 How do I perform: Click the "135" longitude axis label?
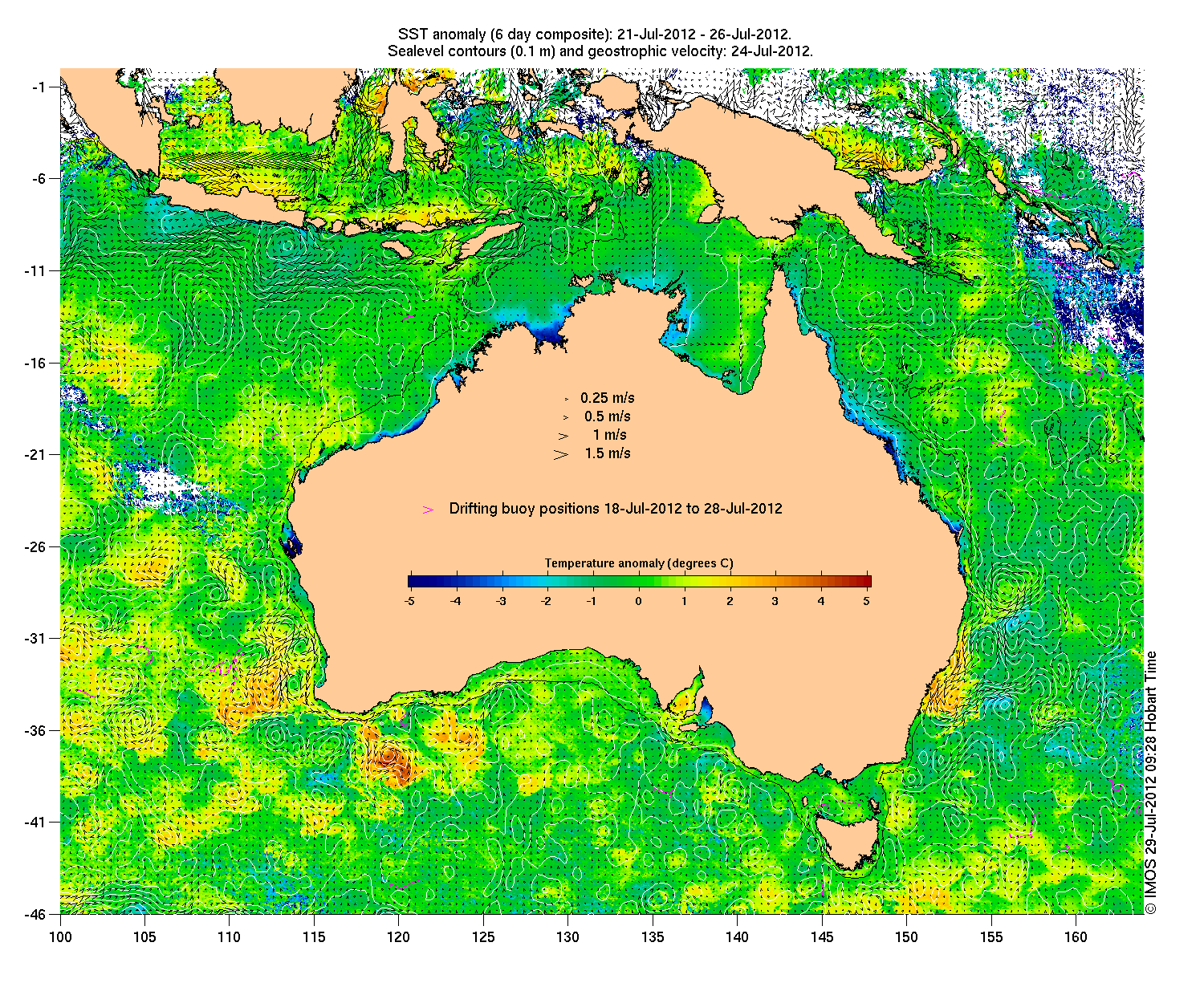click(653, 937)
